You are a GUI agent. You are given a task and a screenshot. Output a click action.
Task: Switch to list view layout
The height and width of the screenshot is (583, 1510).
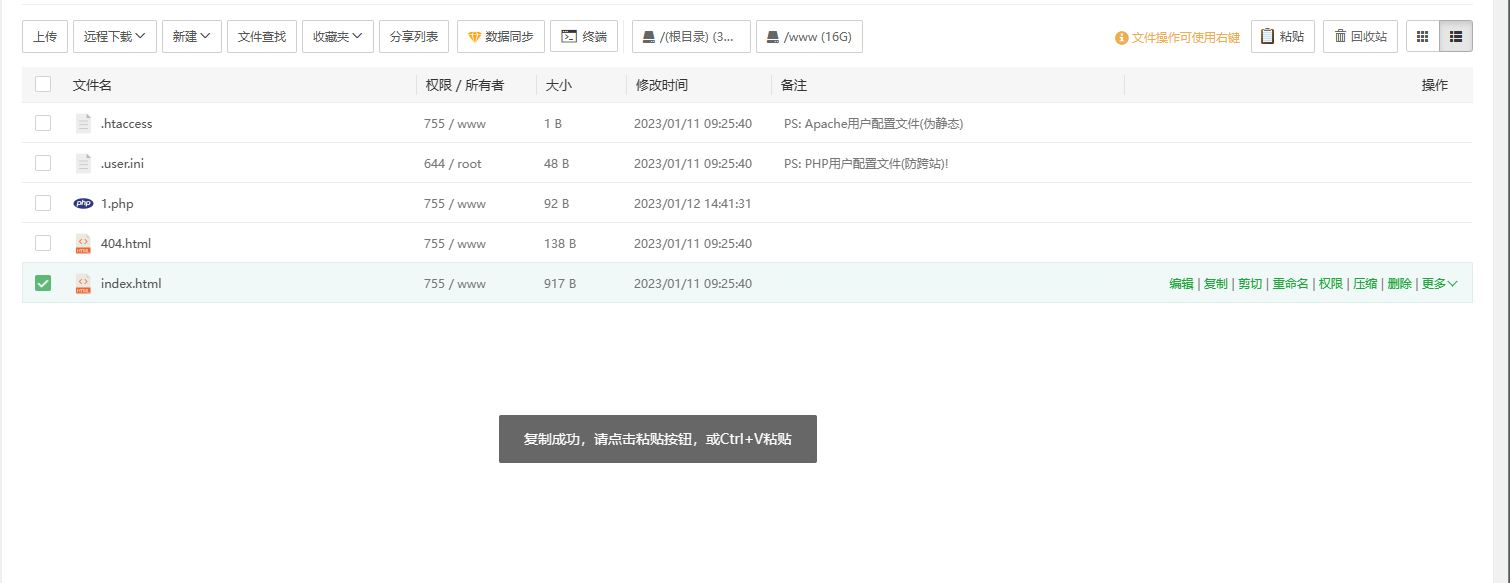coord(1456,36)
